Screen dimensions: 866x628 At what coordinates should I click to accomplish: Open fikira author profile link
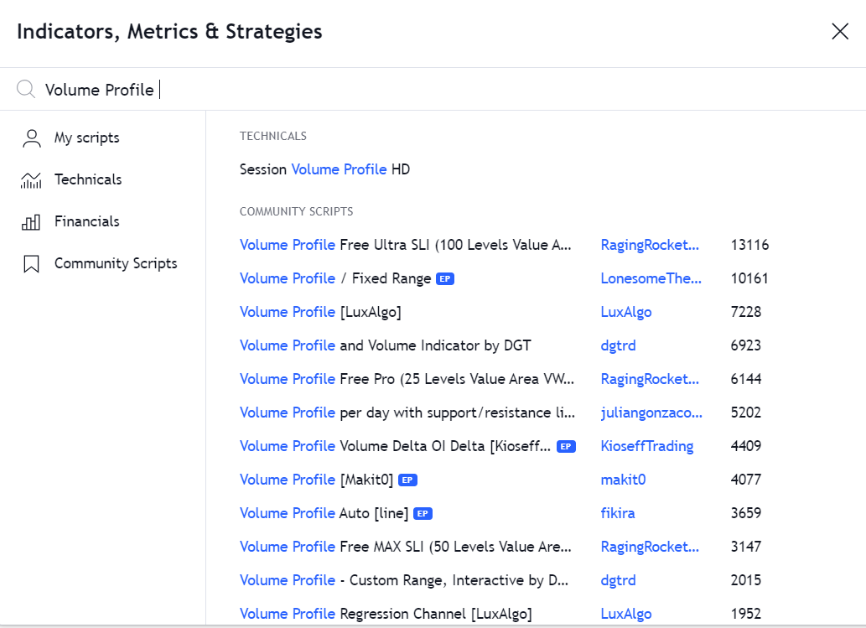coord(617,513)
